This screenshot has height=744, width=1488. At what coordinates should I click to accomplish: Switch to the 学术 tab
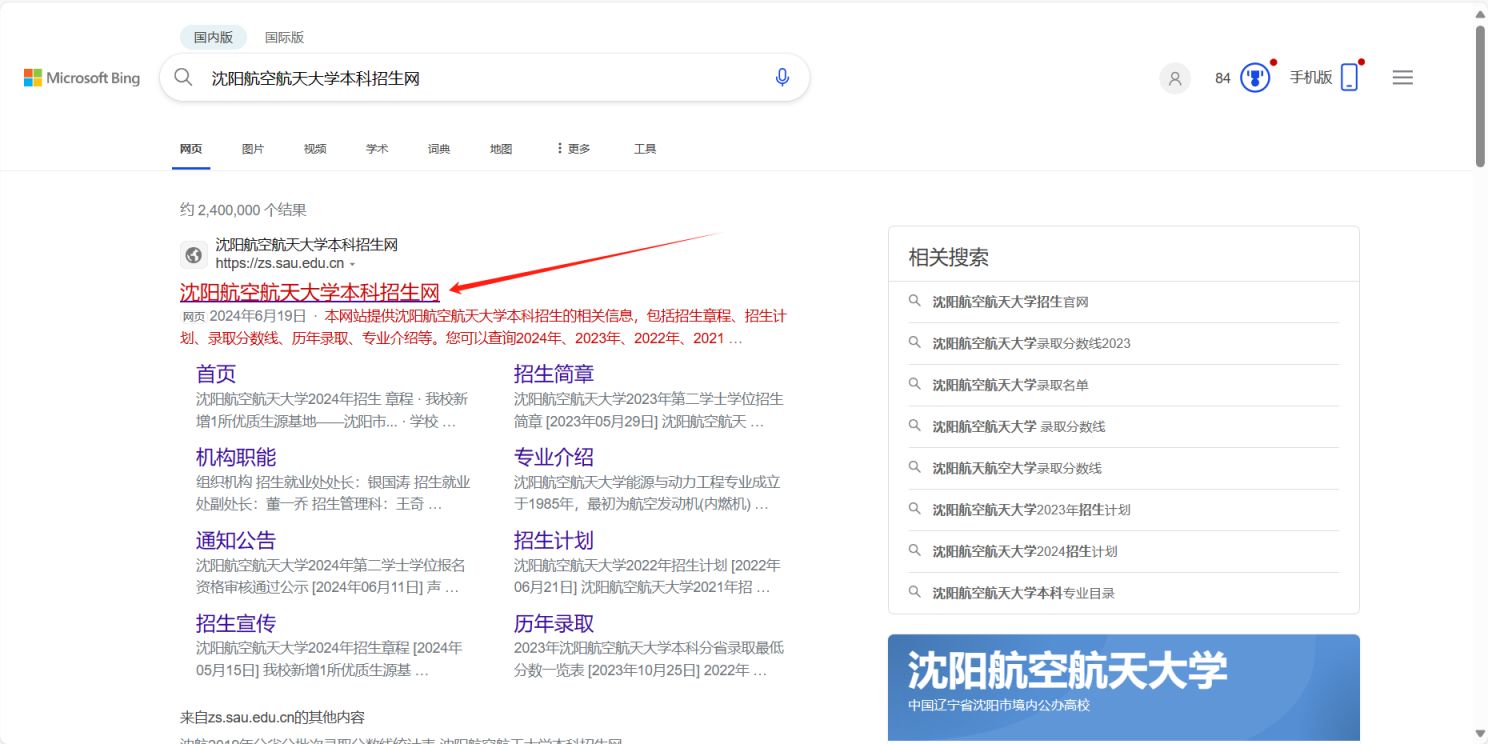377,149
